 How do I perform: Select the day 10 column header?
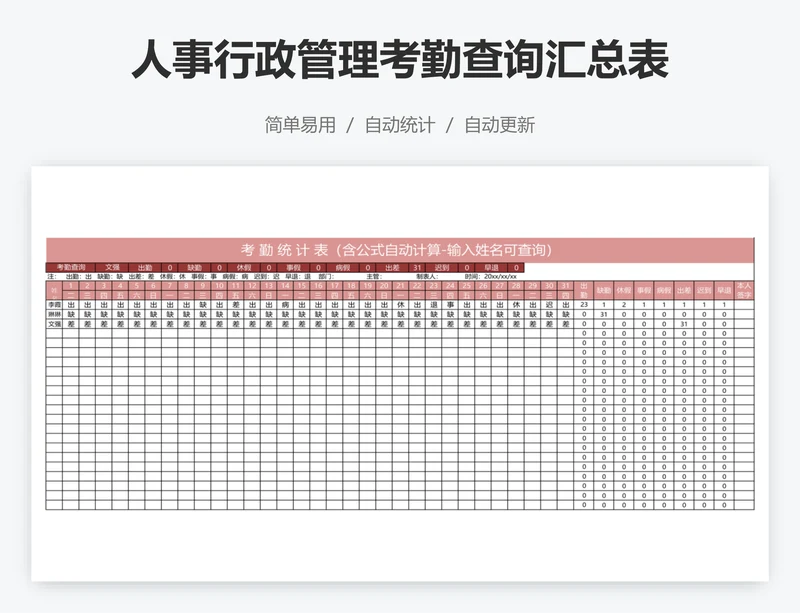click(219, 286)
